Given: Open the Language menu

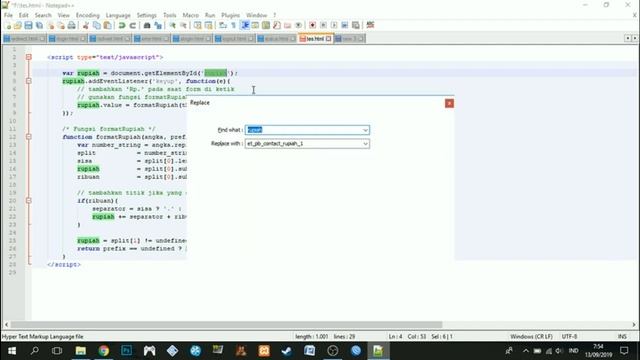Looking at the screenshot, I should click(x=118, y=15).
